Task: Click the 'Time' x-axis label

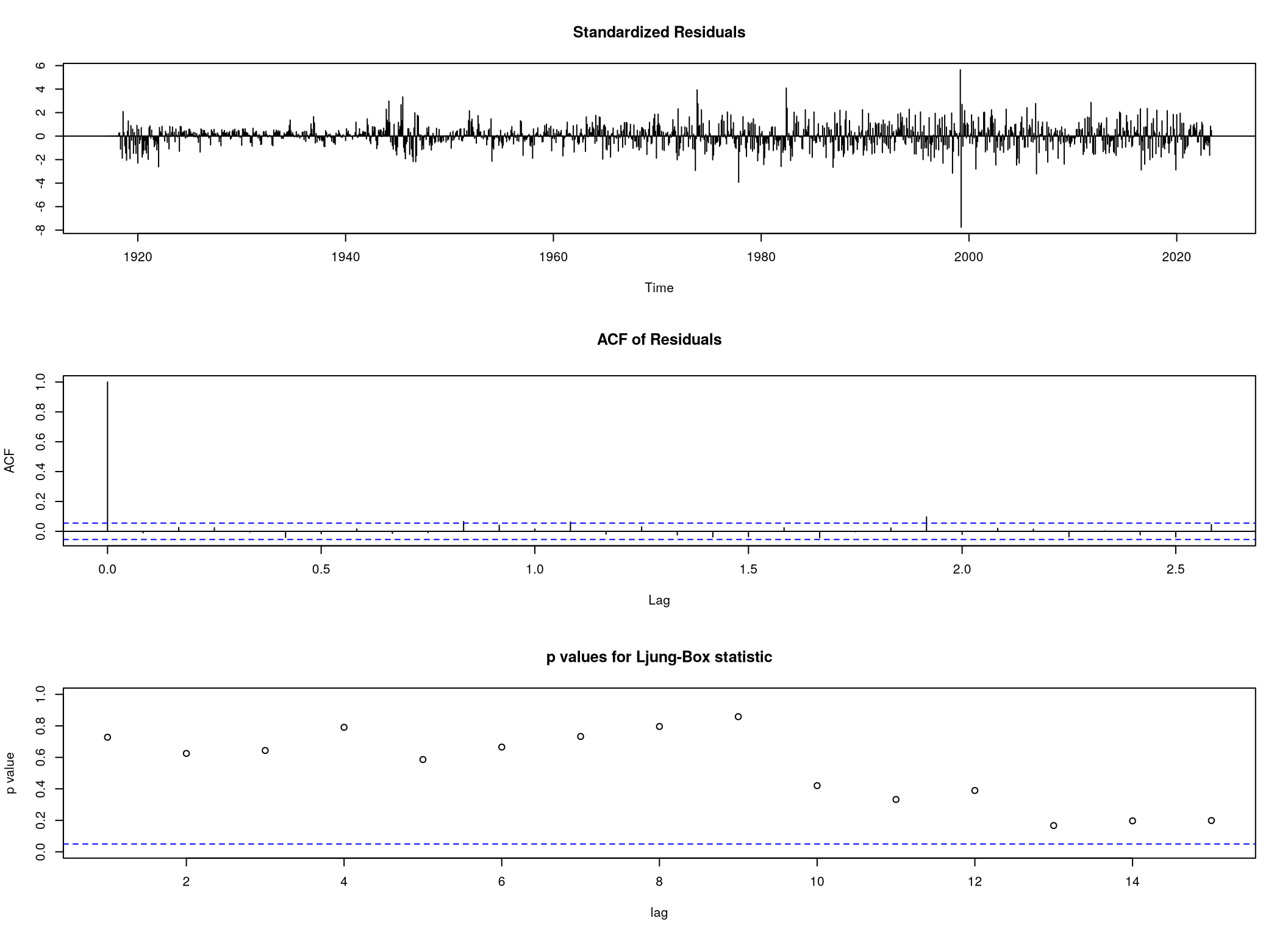Action: [659, 288]
